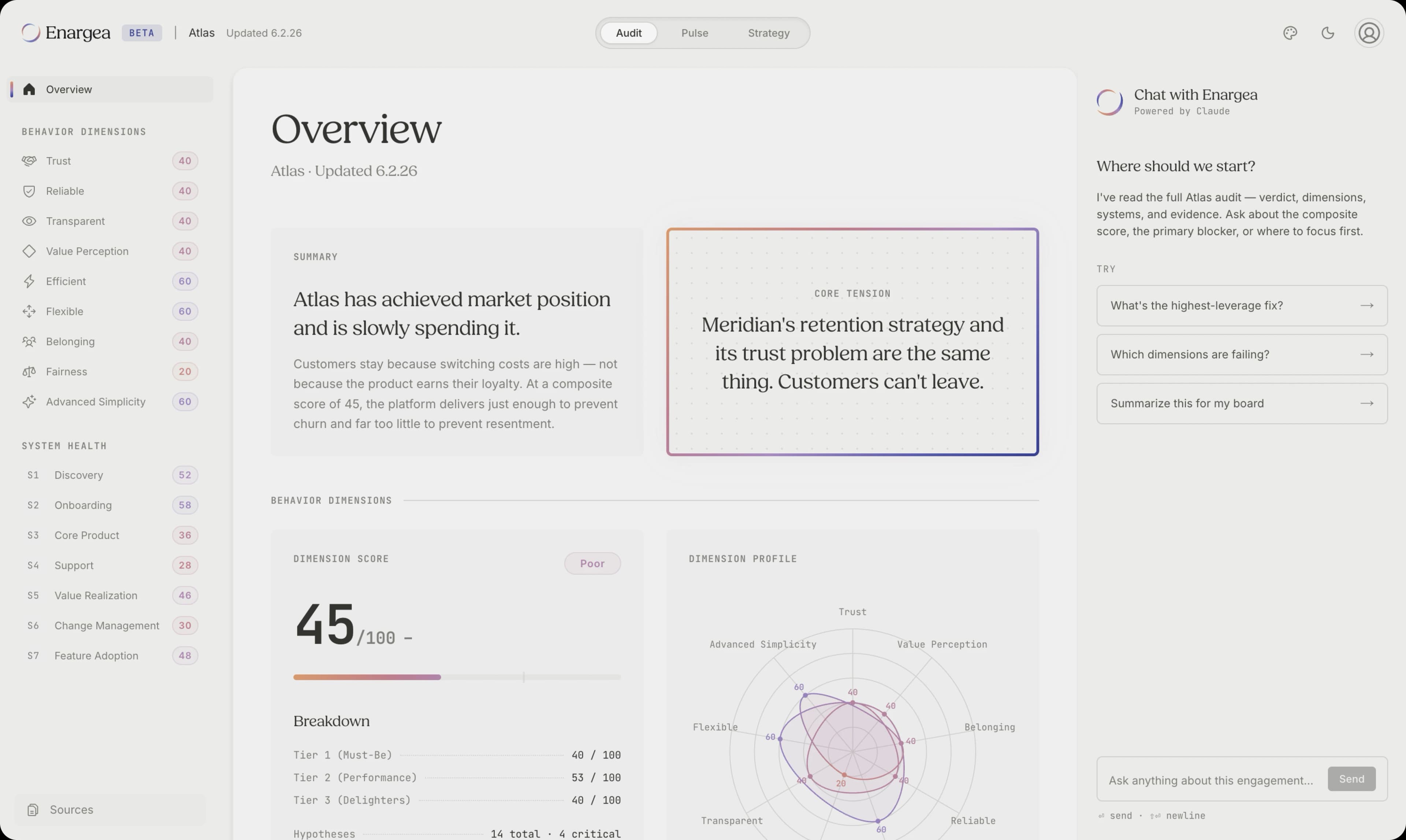Screen dimensions: 1406x840
Task: Open the Core Product system item
Action: click(110, 535)
